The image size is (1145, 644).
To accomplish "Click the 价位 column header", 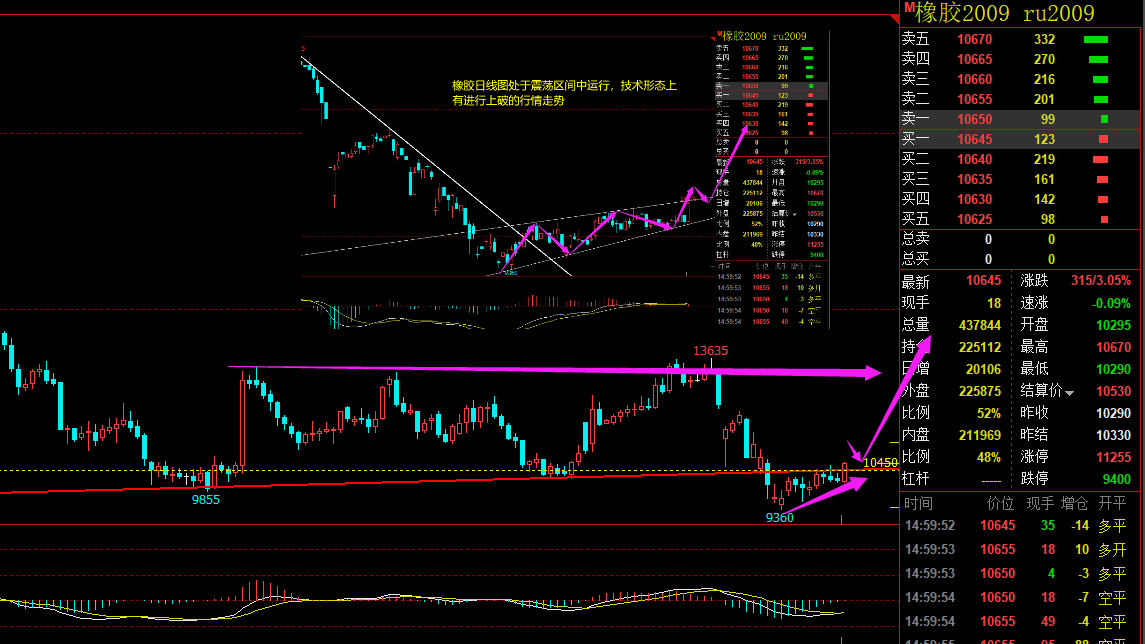I will [x=1000, y=503].
